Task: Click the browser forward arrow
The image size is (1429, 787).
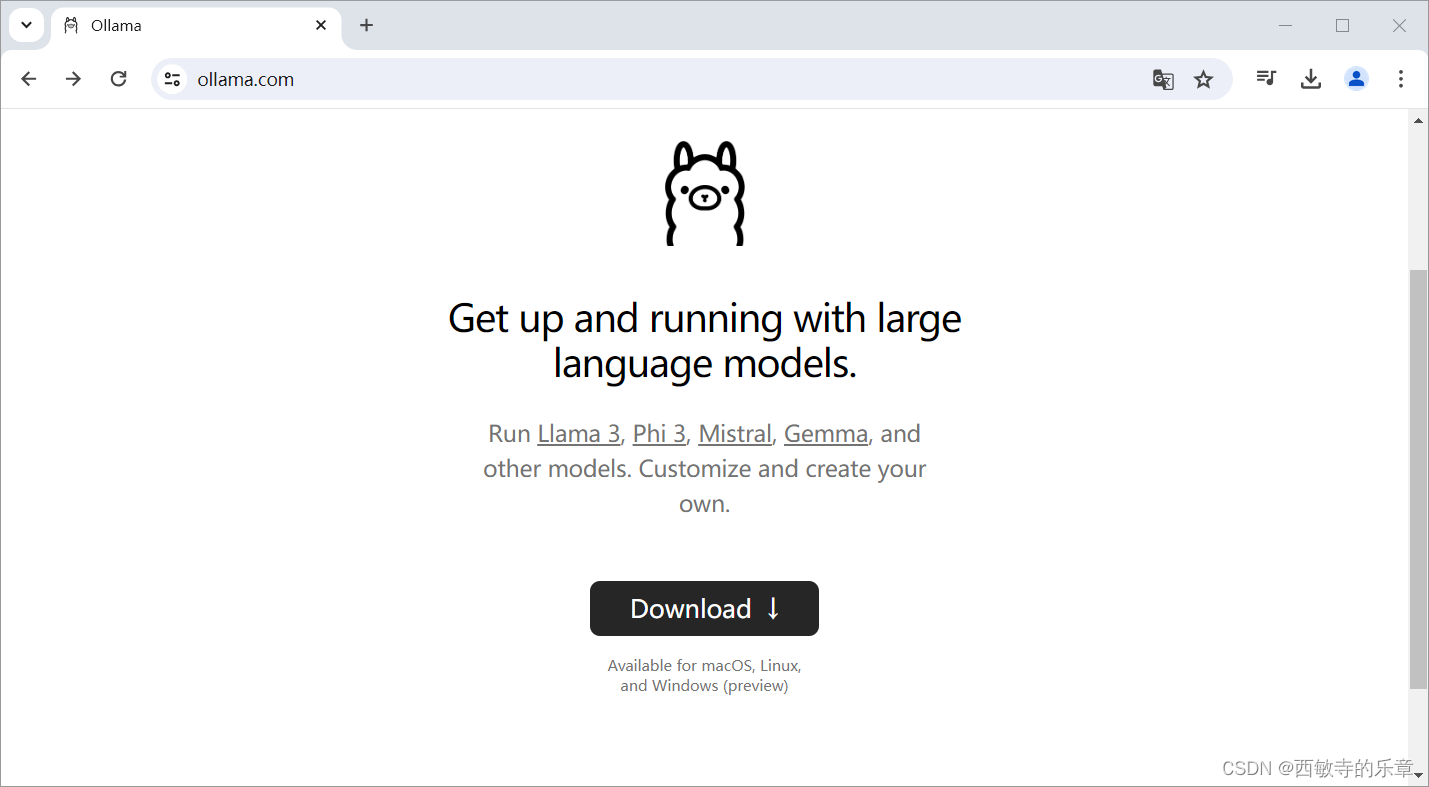Action: [x=73, y=79]
